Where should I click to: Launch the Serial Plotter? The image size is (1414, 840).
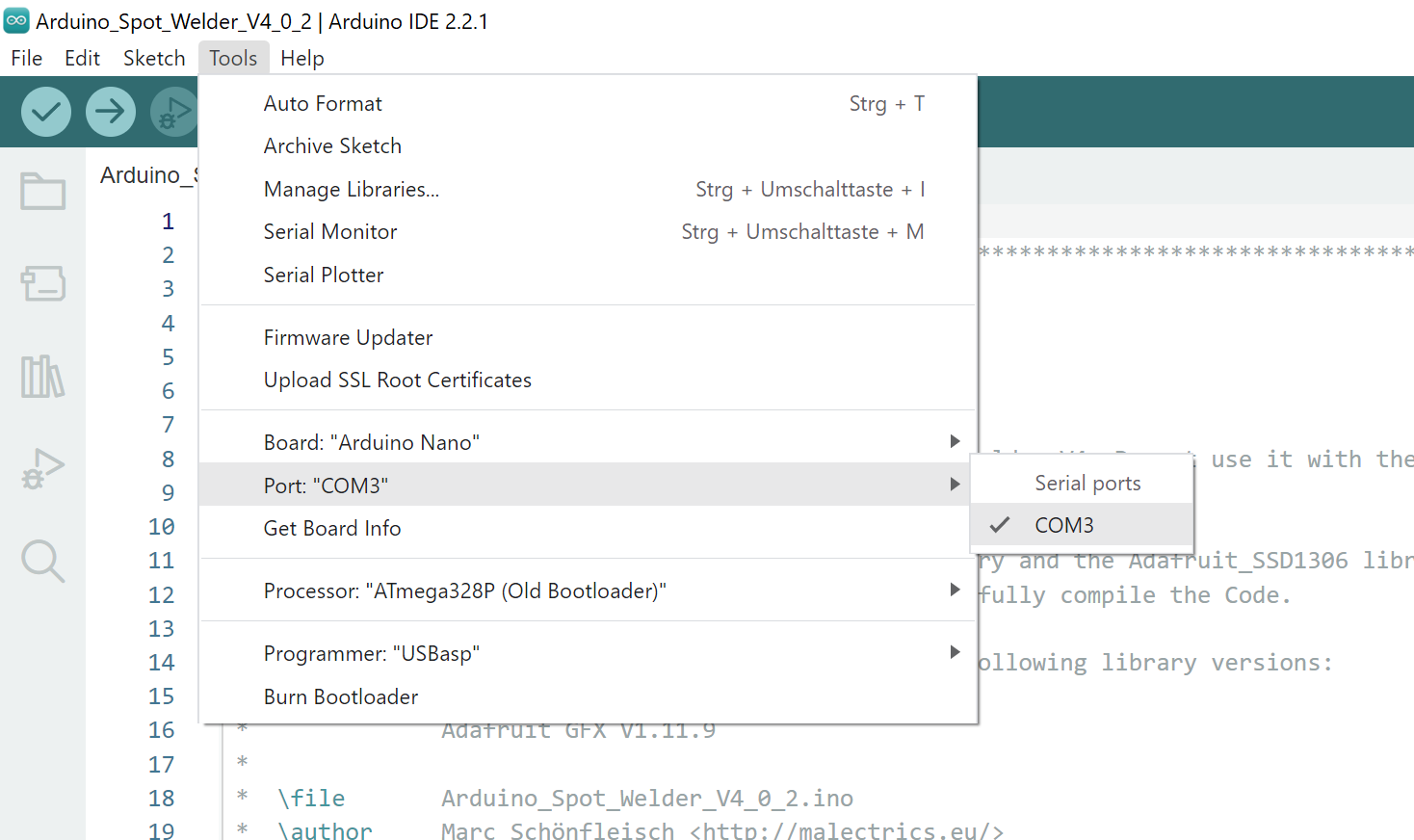[588, 275]
